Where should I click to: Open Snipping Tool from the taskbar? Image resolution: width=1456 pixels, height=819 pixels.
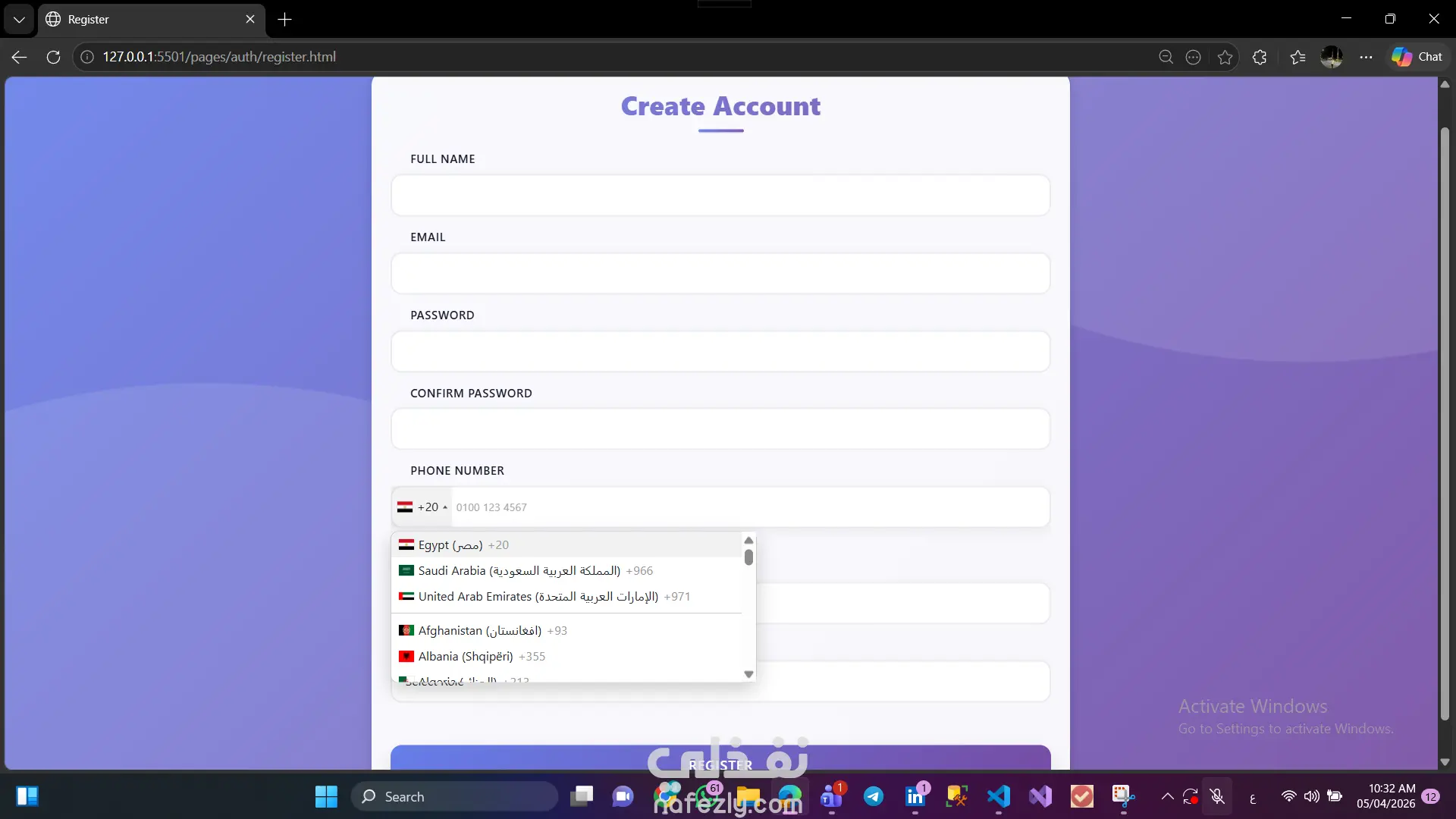click(1124, 796)
